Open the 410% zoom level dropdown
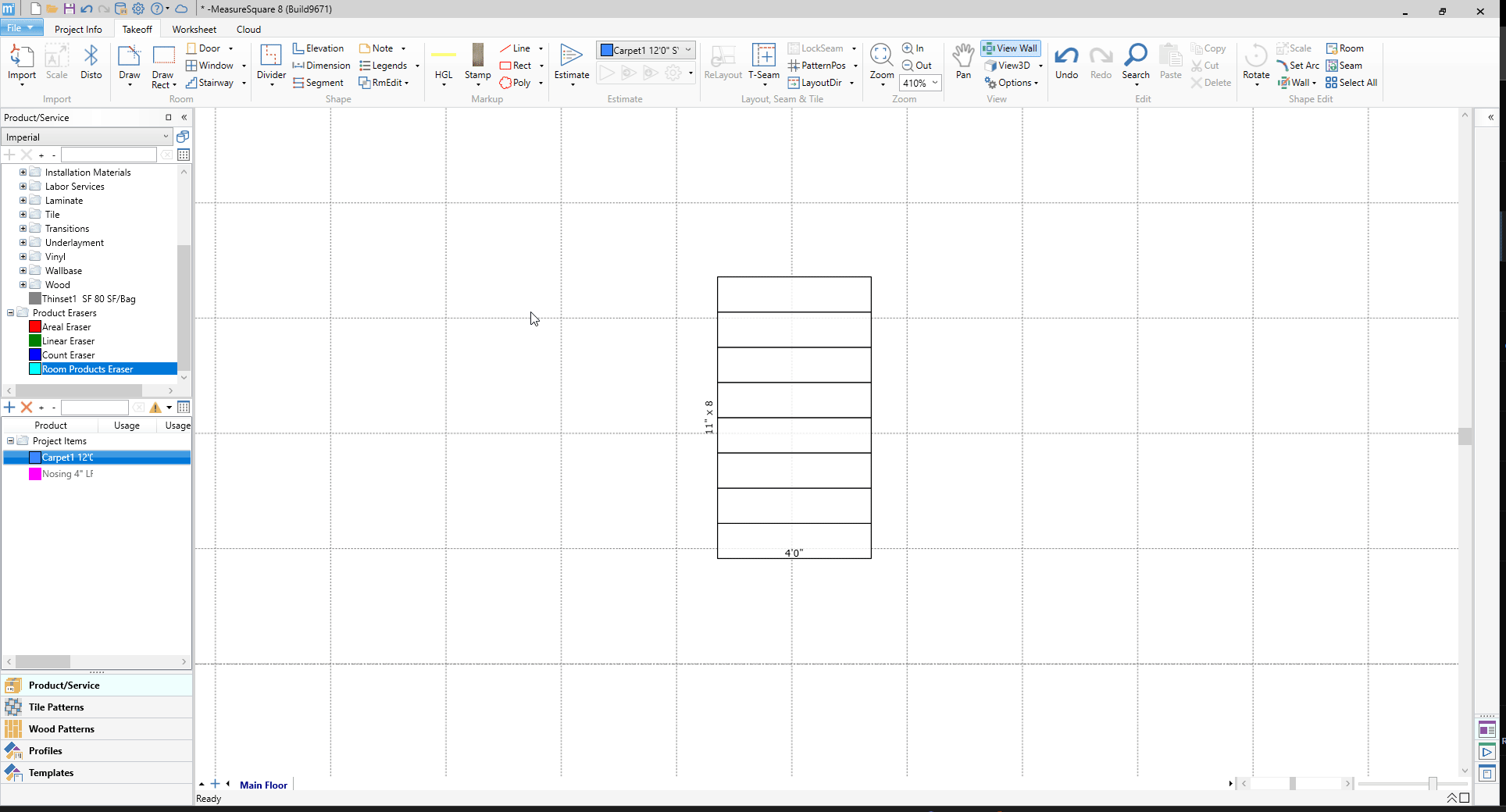The image size is (1506, 812). pyautogui.click(x=921, y=83)
